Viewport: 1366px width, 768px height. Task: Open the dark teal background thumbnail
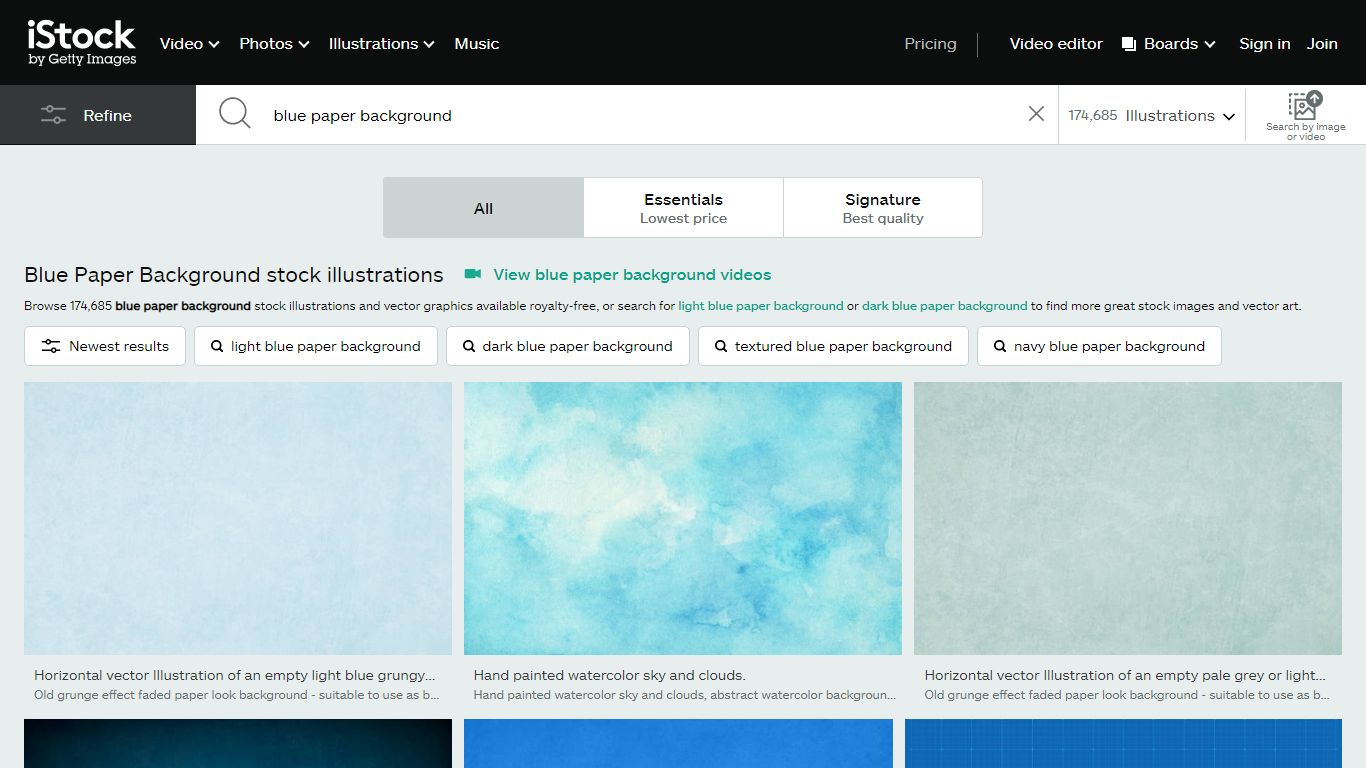pyautogui.click(x=238, y=743)
